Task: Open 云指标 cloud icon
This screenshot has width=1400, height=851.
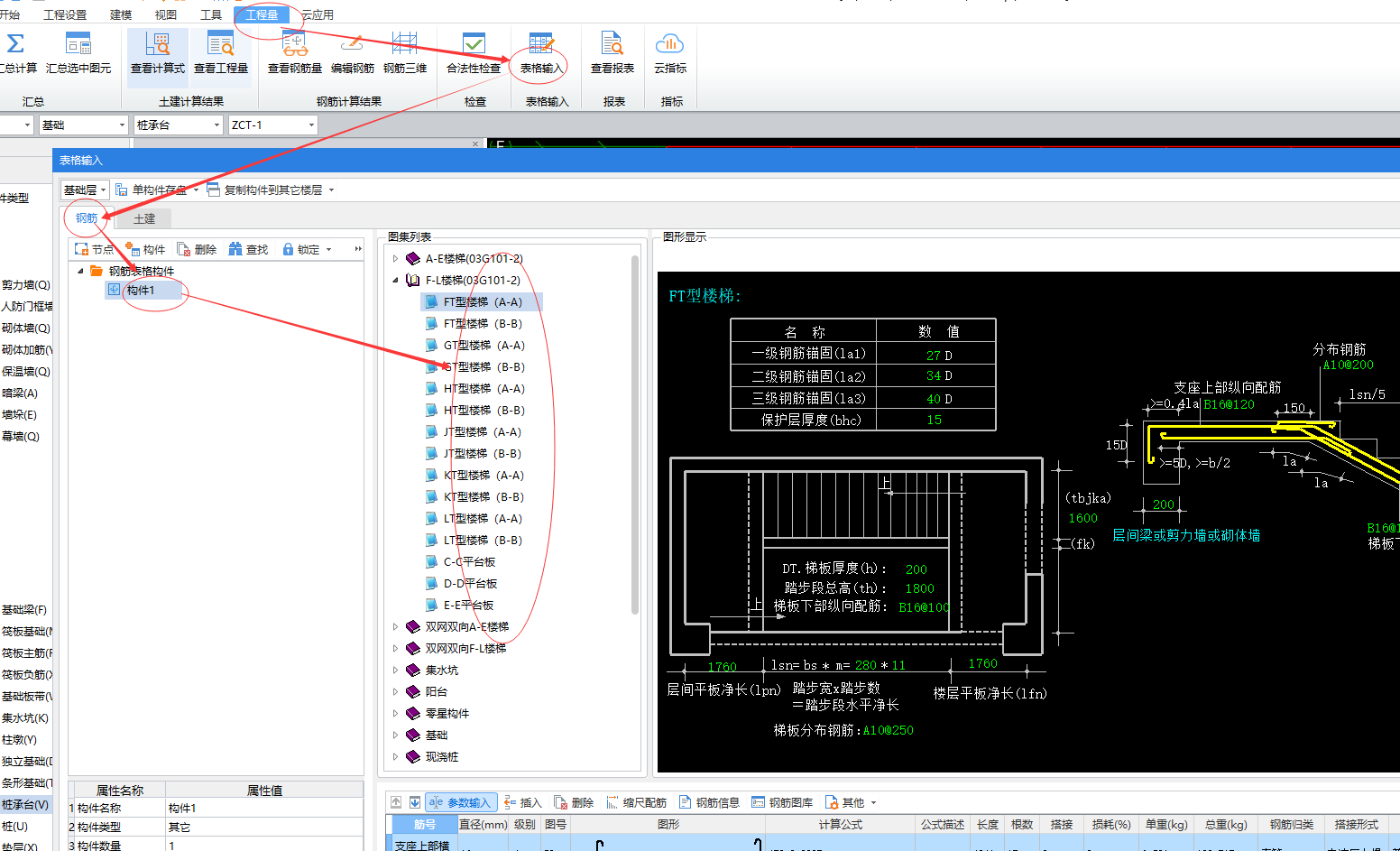Action: (670, 43)
